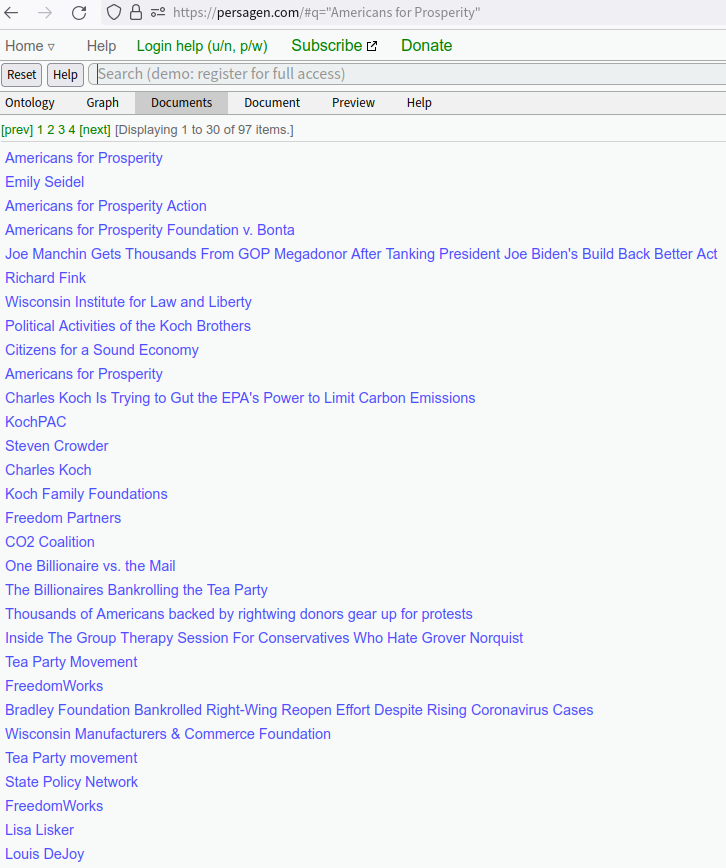Open Tea Party Movement capital-M link

coord(71,662)
